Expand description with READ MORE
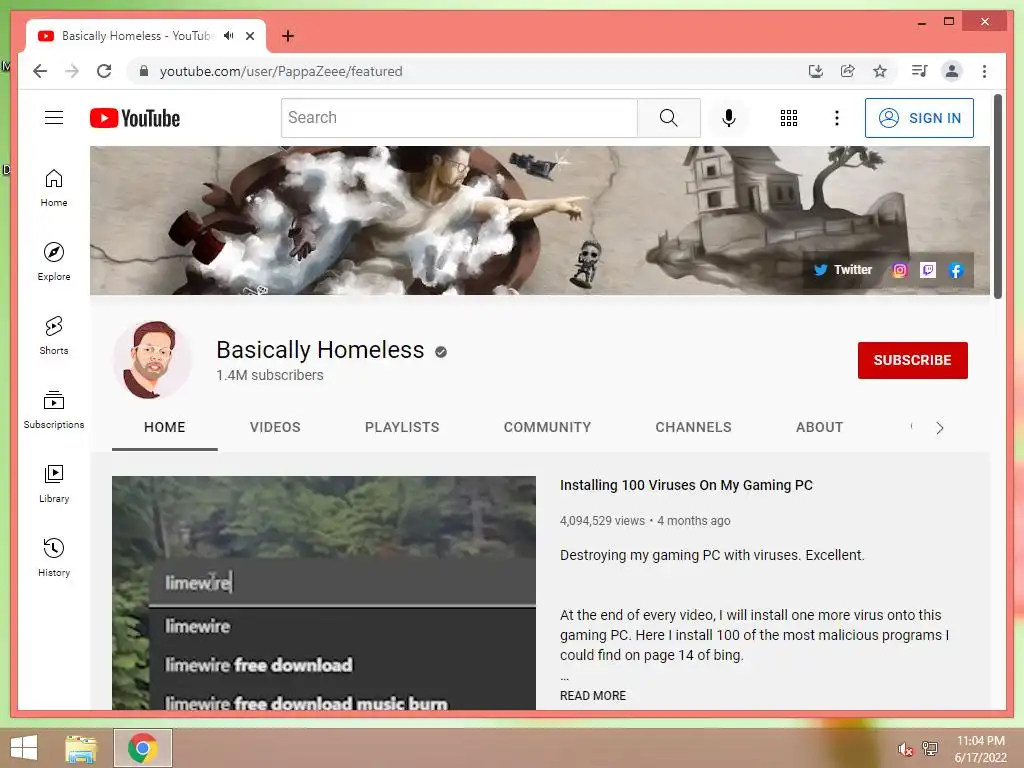The height and width of the screenshot is (768, 1024). pyautogui.click(x=592, y=696)
